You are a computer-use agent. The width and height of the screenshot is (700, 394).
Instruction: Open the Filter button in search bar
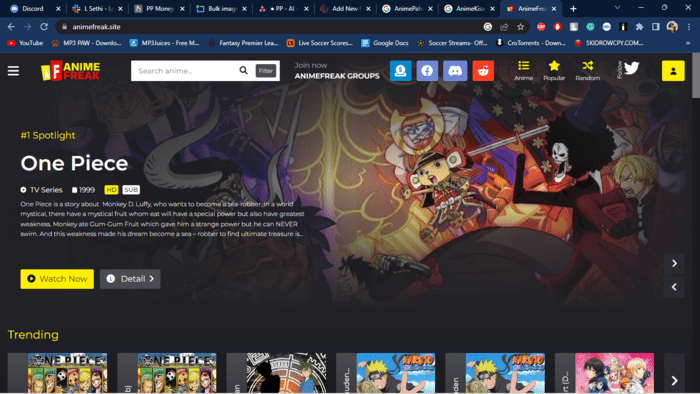tap(266, 71)
